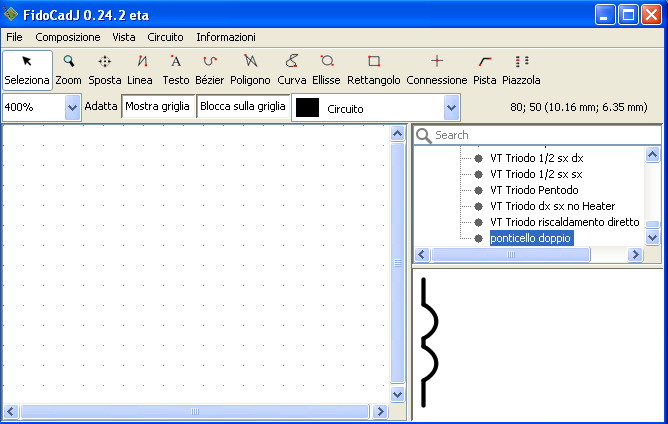668x424 pixels.
Task: Open the Circuito layer dropdown
Action: 451,108
